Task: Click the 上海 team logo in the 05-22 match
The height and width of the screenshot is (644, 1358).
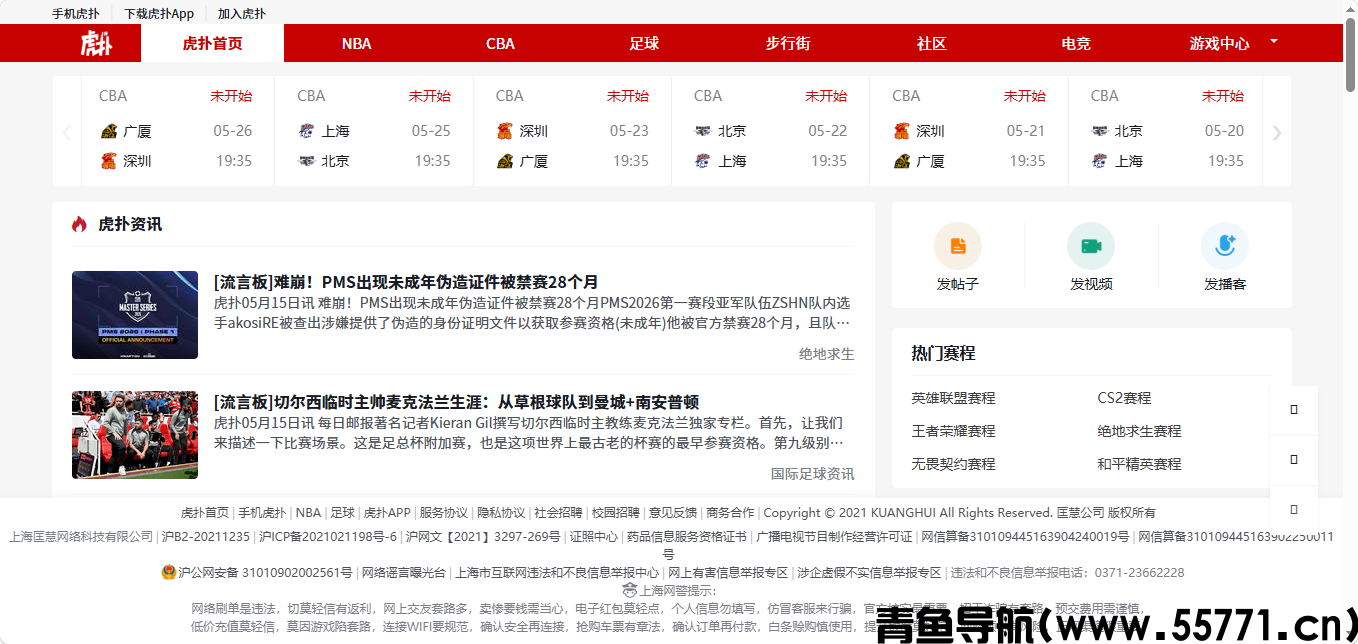Action: [703, 161]
